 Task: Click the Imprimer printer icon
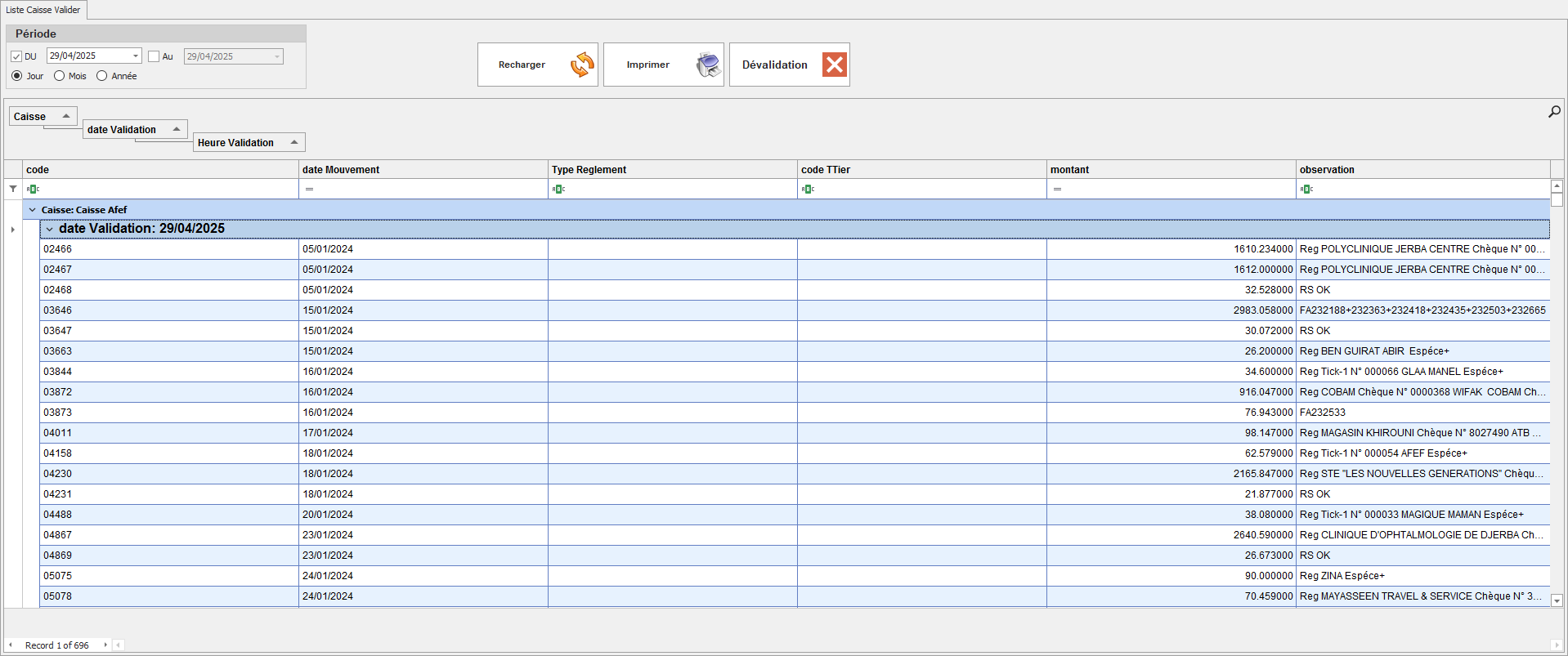coord(708,65)
